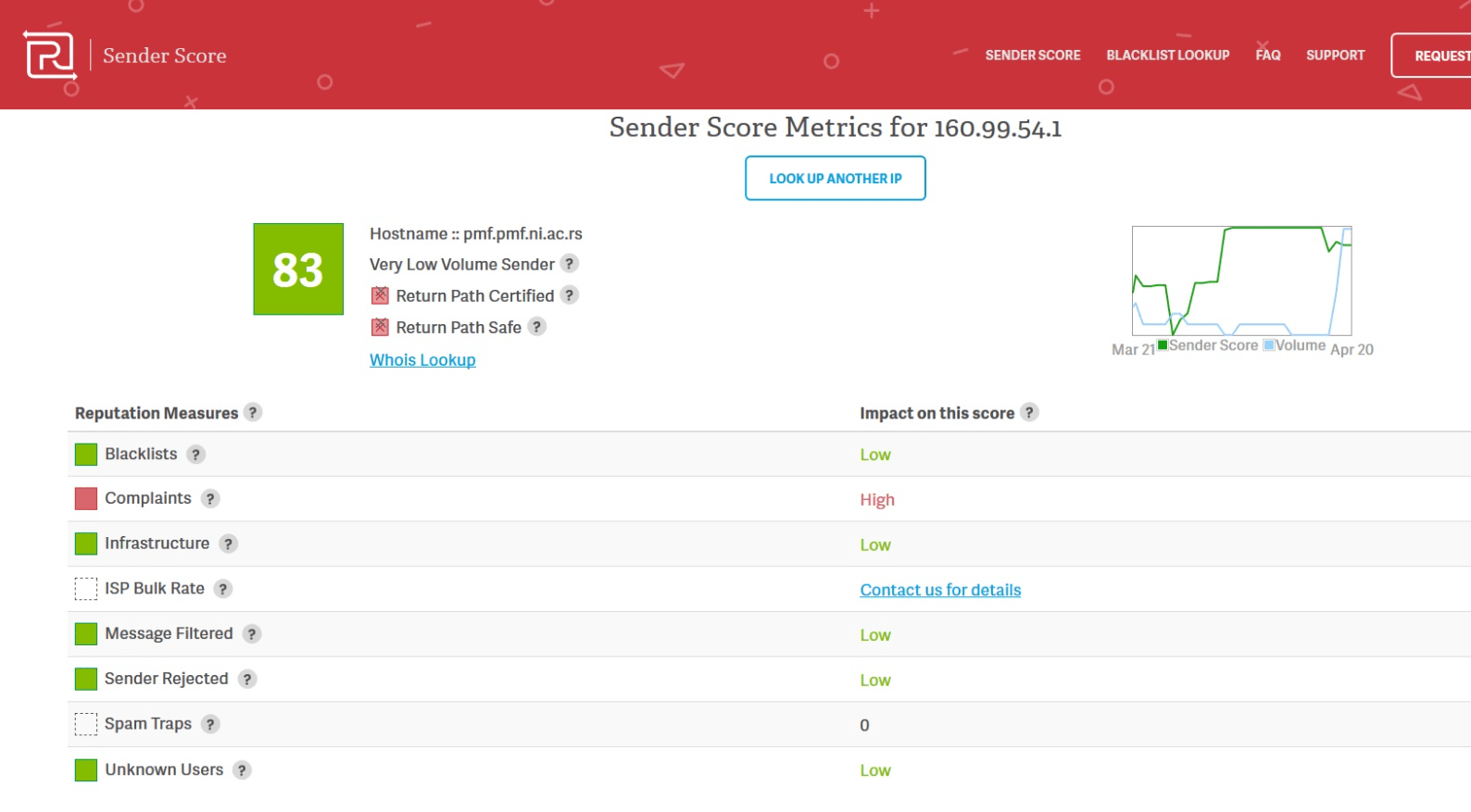
Task: Open help icon beside Very Low Volume Sender
Action: point(570,264)
